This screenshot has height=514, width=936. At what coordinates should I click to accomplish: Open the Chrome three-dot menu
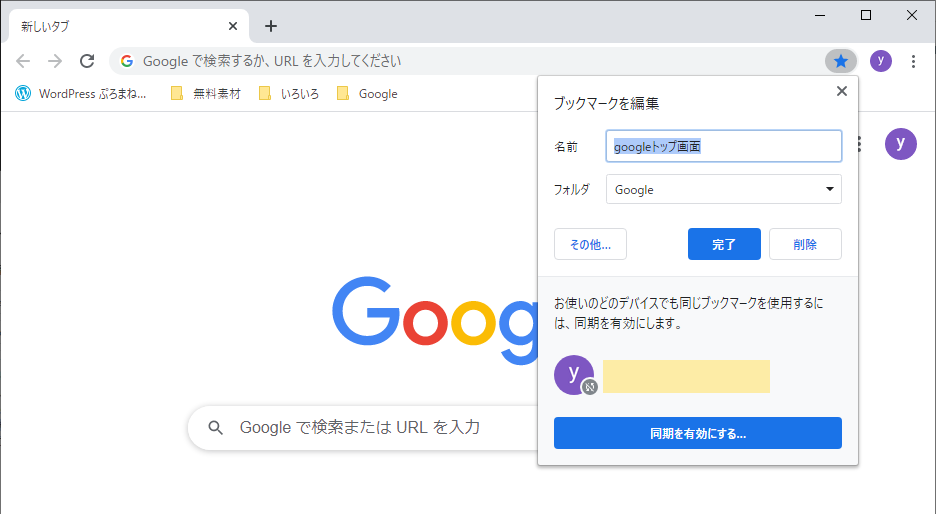tap(913, 61)
